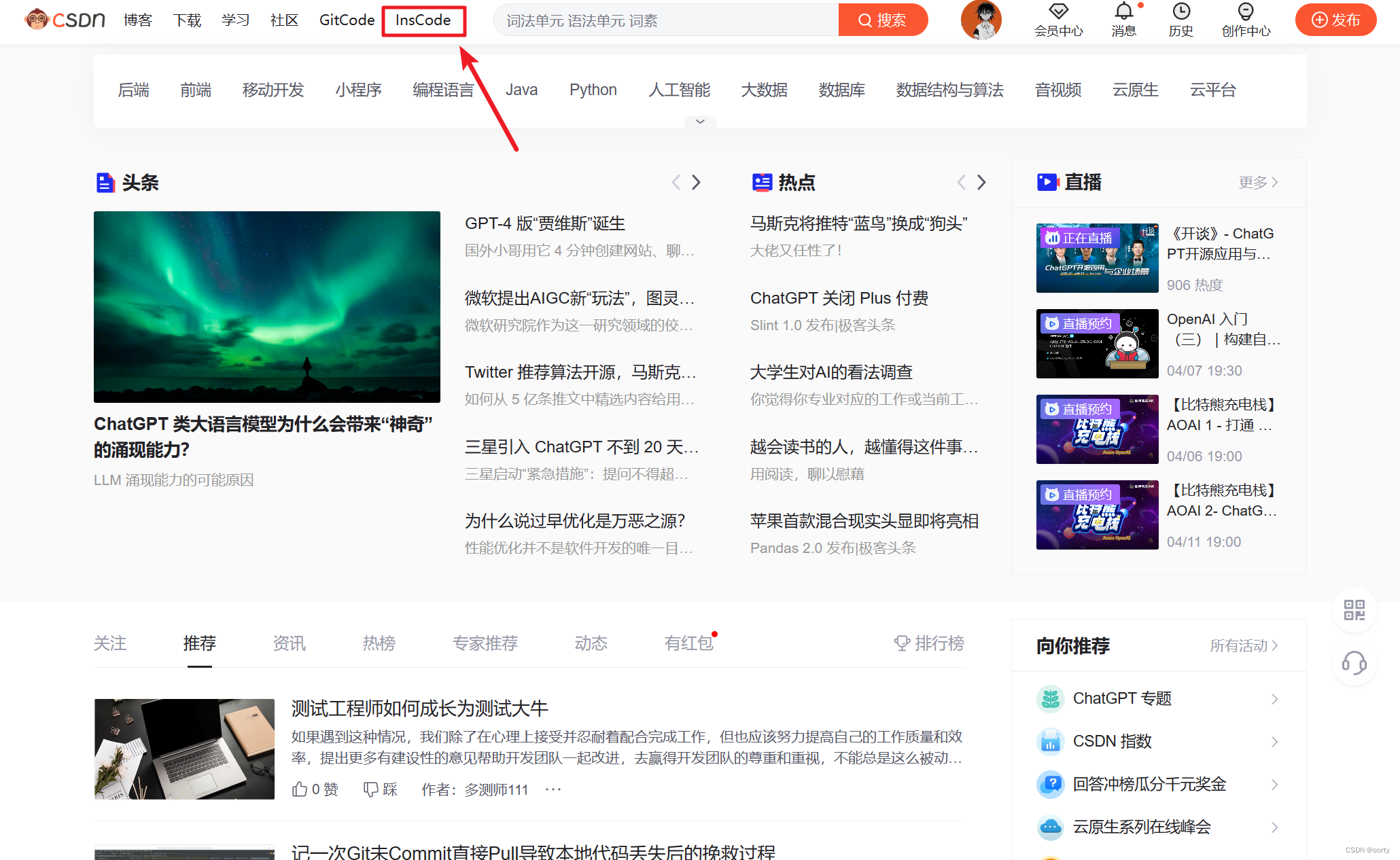
Task: Open 【比特熊充电栈】AOAI 1 live entry
Action: (1221, 415)
